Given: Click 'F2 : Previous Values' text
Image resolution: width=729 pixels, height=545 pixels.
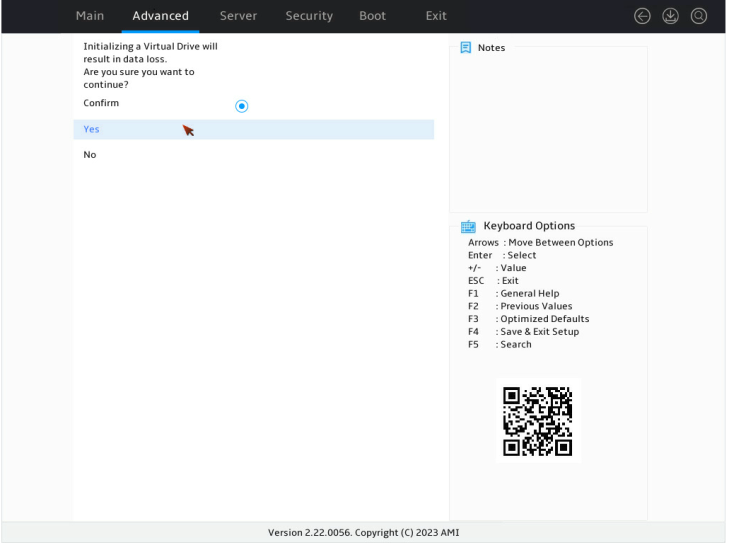Looking at the screenshot, I should (x=520, y=306).
